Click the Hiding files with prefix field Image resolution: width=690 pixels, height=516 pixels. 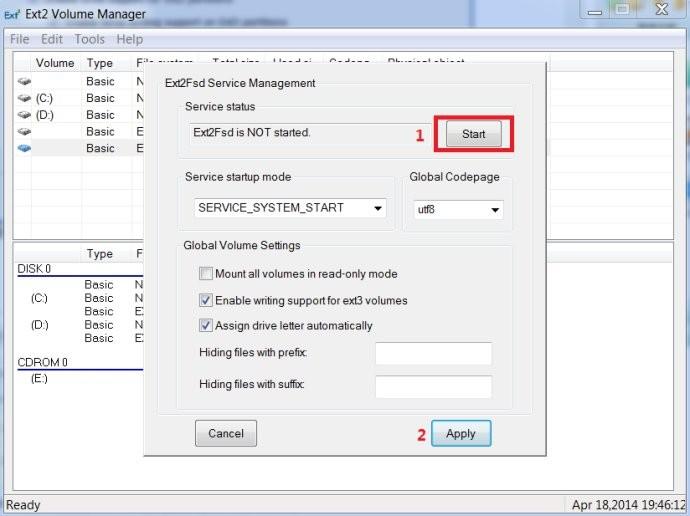pos(433,353)
